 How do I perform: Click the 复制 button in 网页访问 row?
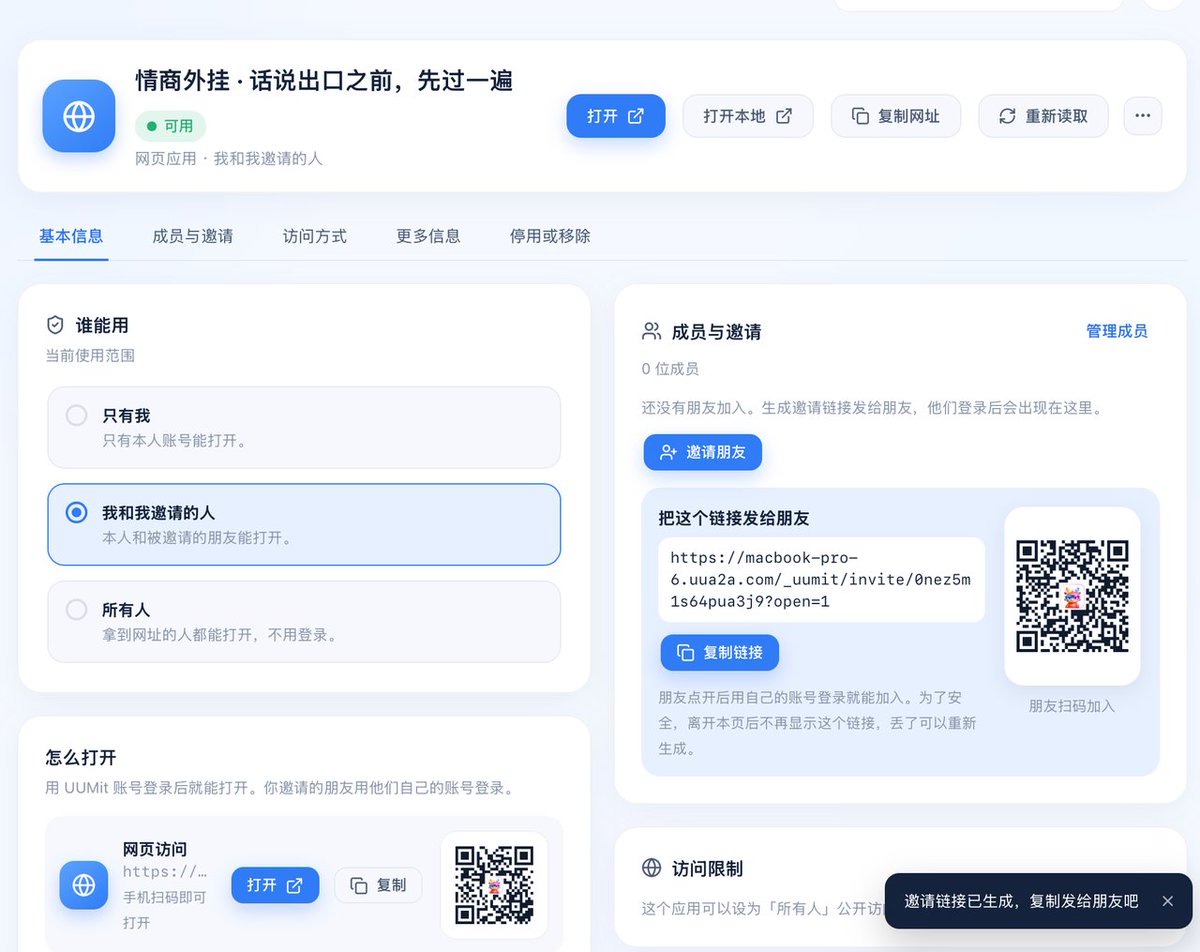point(378,885)
